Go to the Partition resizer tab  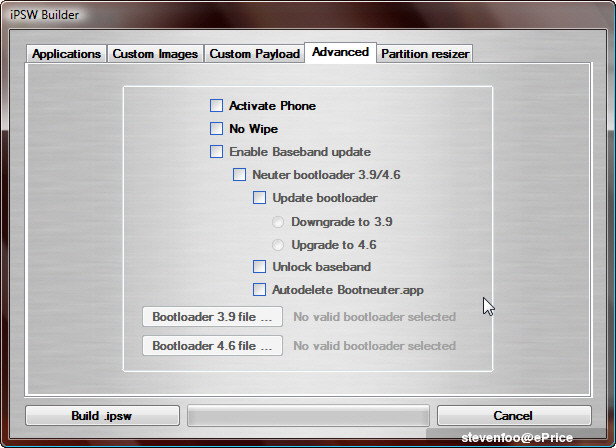pyautogui.click(x=425, y=53)
